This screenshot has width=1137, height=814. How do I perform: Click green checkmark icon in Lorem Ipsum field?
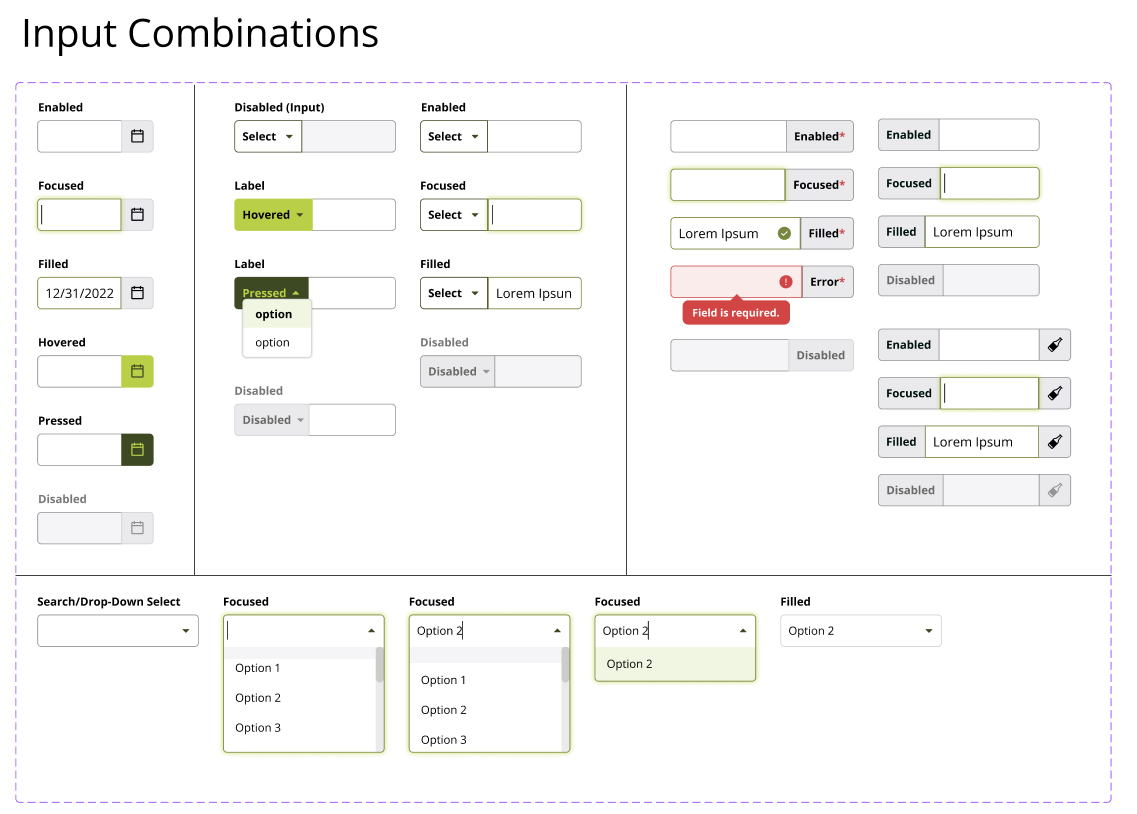pos(784,233)
